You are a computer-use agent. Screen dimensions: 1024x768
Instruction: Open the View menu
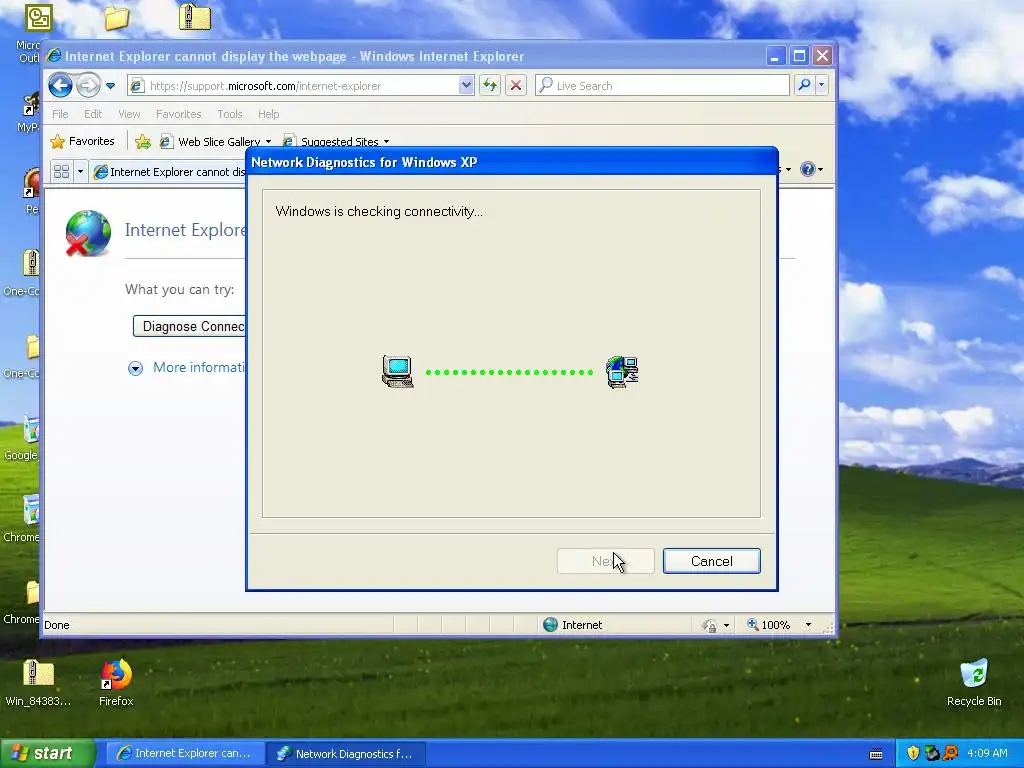pyautogui.click(x=129, y=114)
